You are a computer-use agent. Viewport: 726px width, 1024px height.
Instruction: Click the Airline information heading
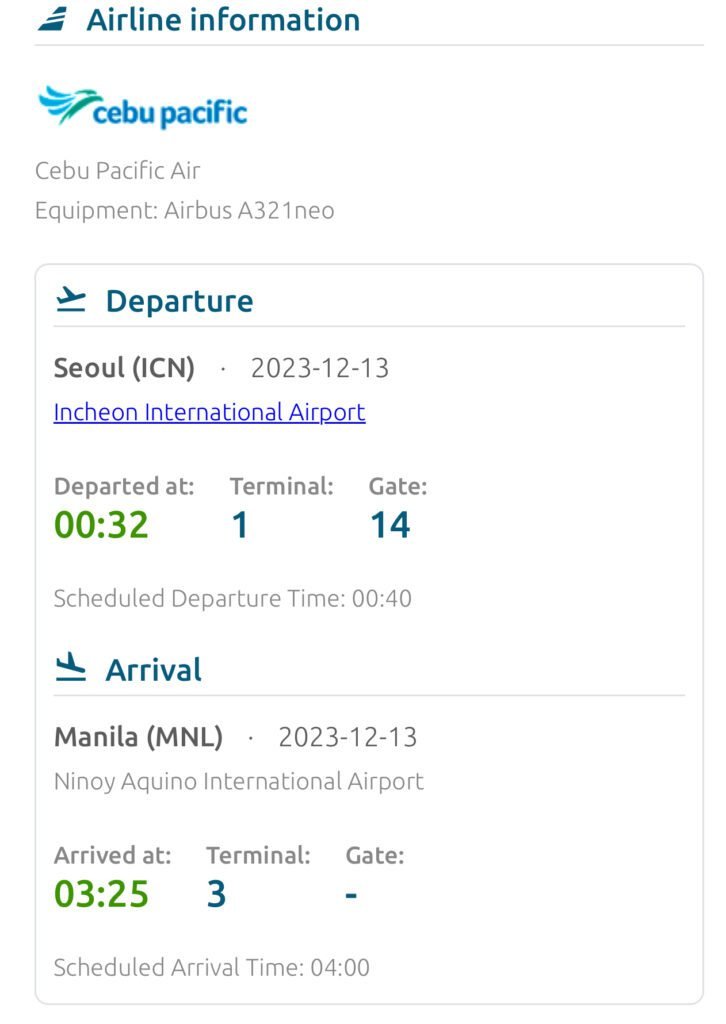point(223,19)
